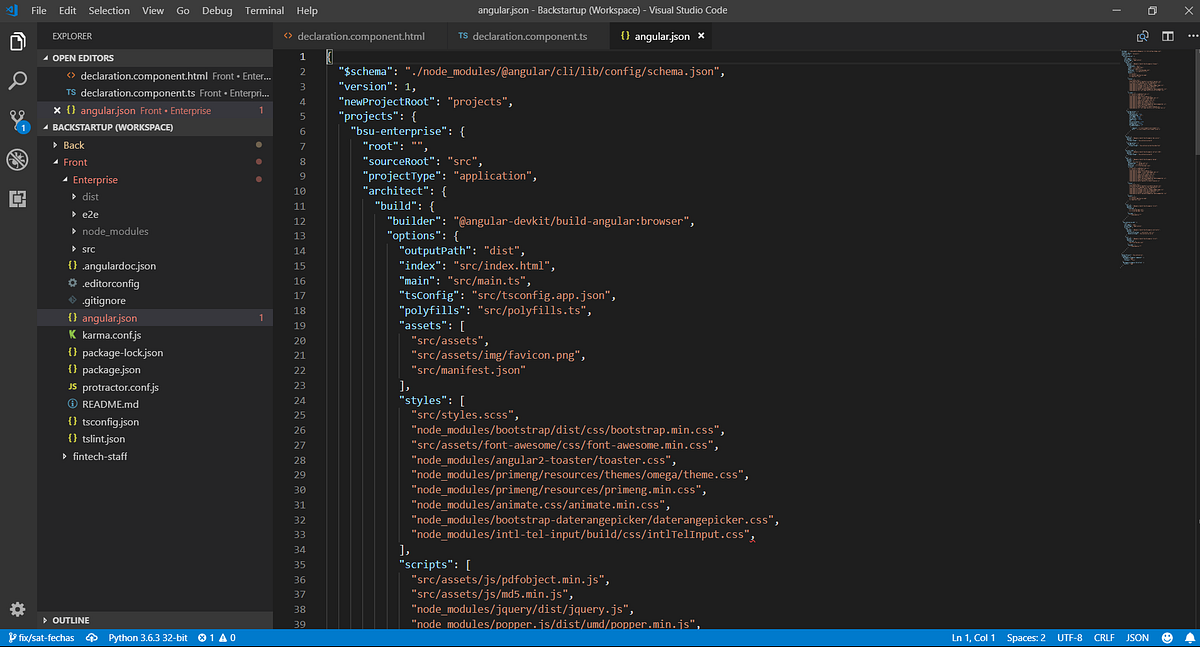Open the Search view in the activity bar
1200x647 pixels.
[x=16, y=80]
